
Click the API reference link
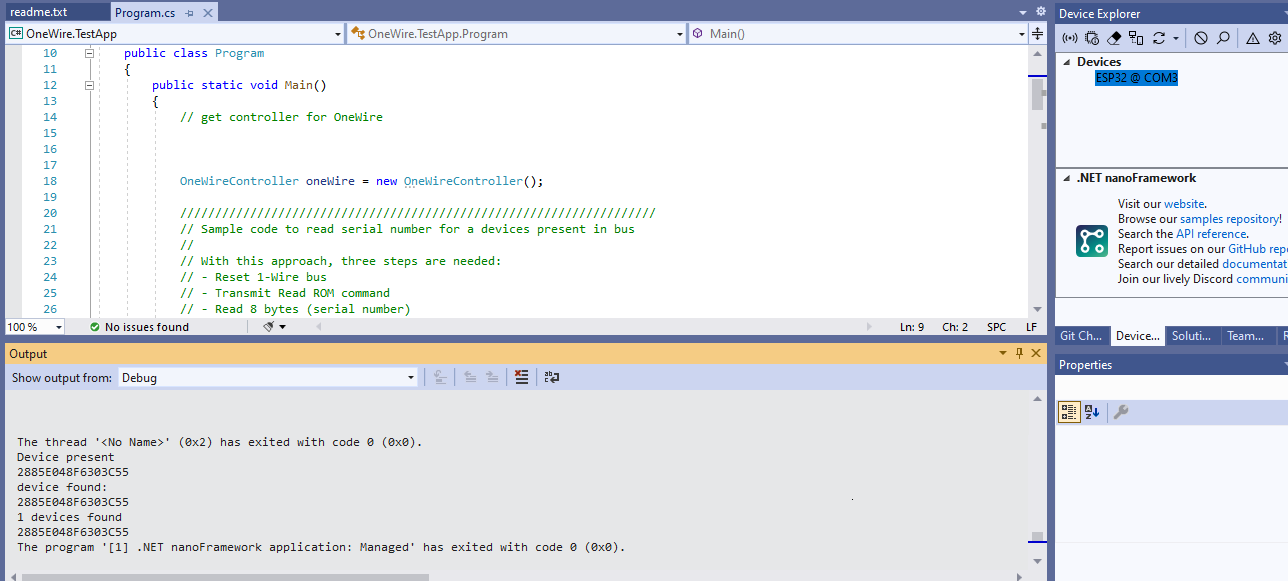point(1211,233)
